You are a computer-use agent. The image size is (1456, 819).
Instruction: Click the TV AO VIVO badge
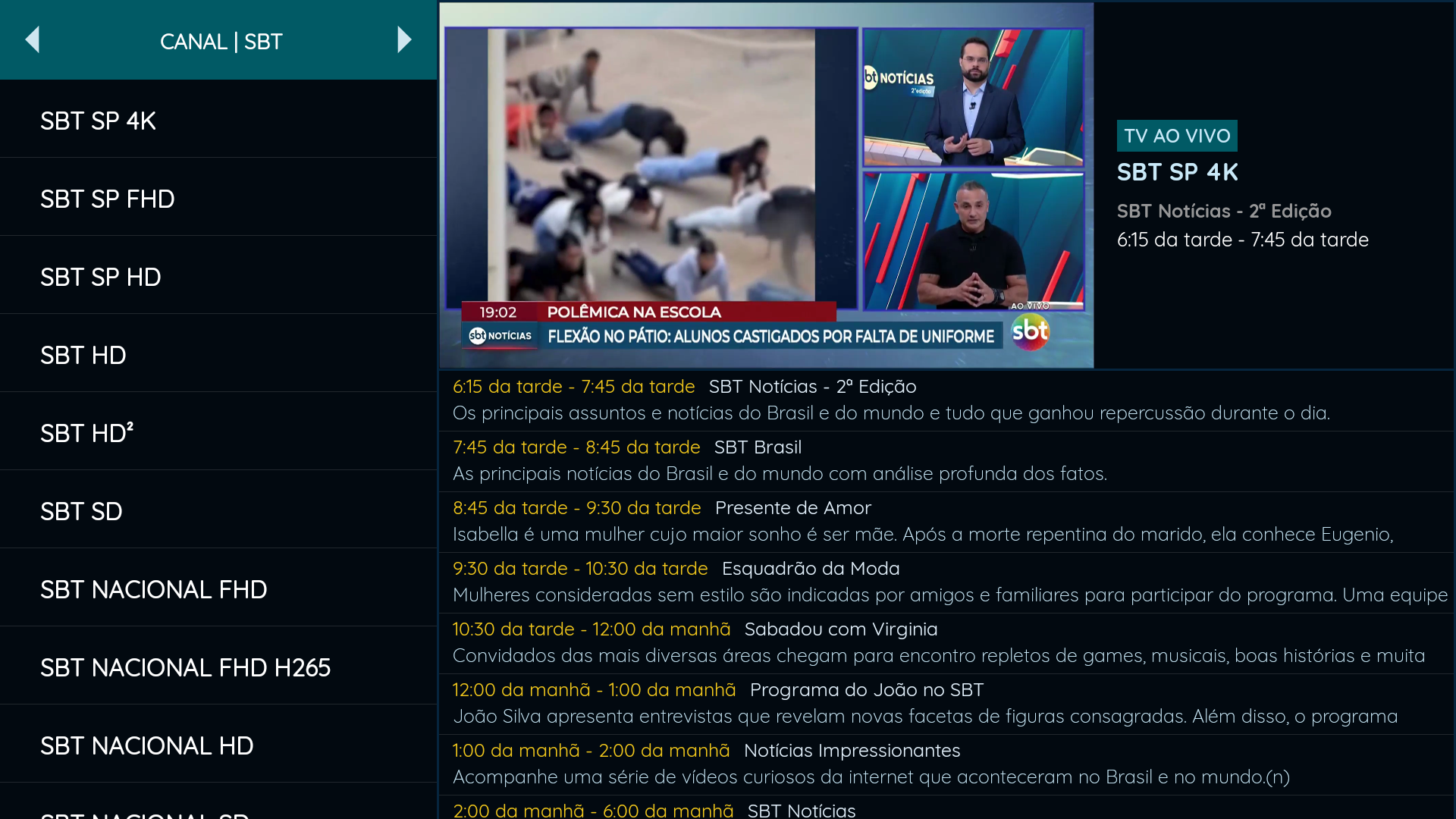point(1176,136)
